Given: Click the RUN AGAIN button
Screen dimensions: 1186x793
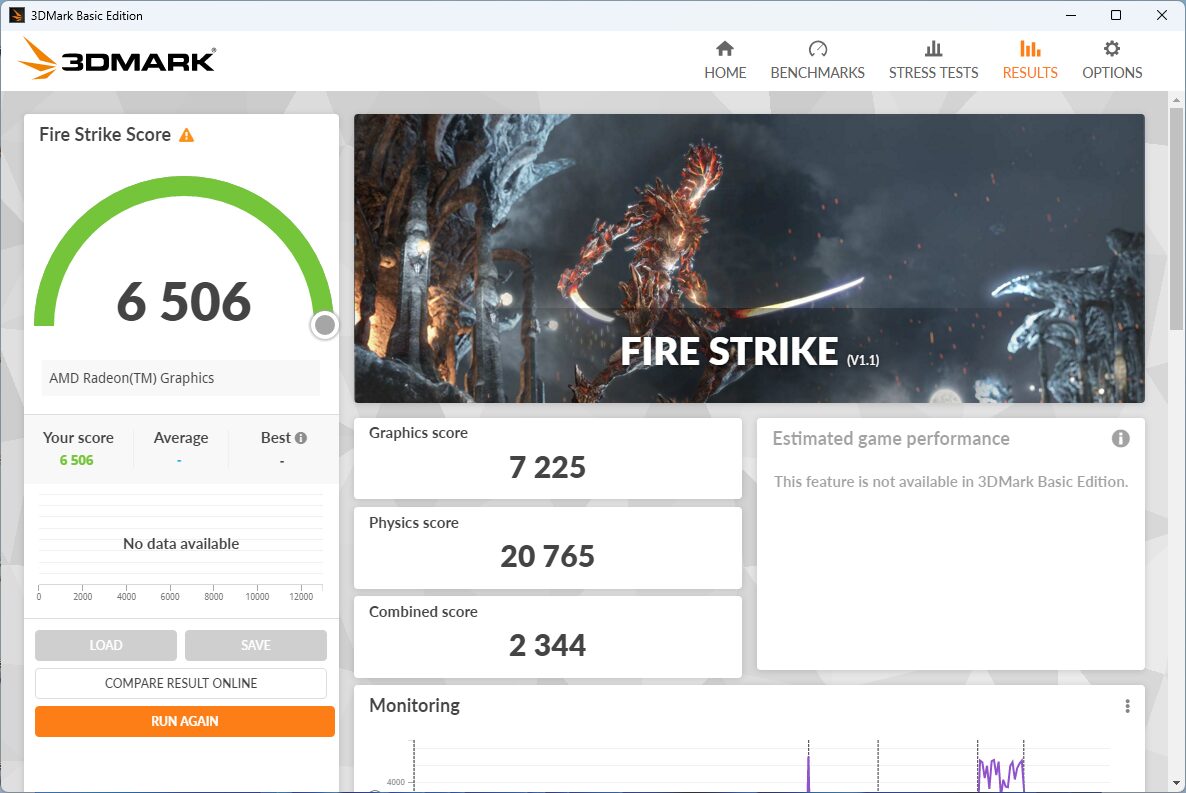Looking at the screenshot, I should [x=185, y=721].
